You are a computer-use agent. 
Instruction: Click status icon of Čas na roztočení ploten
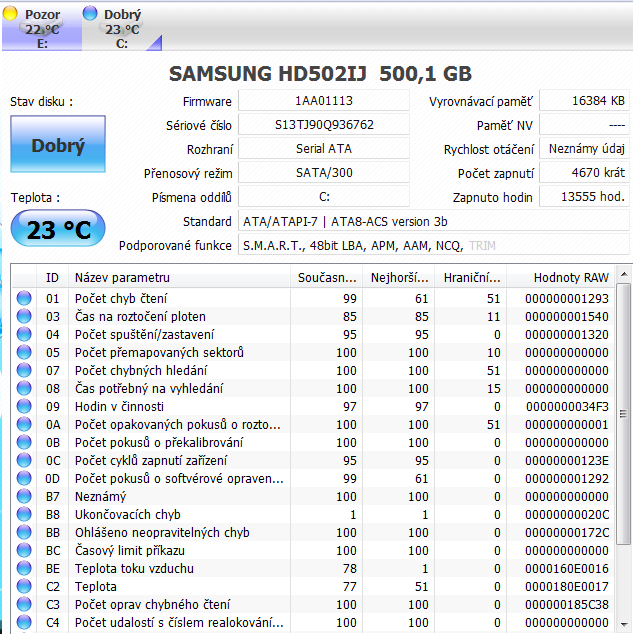24,316
